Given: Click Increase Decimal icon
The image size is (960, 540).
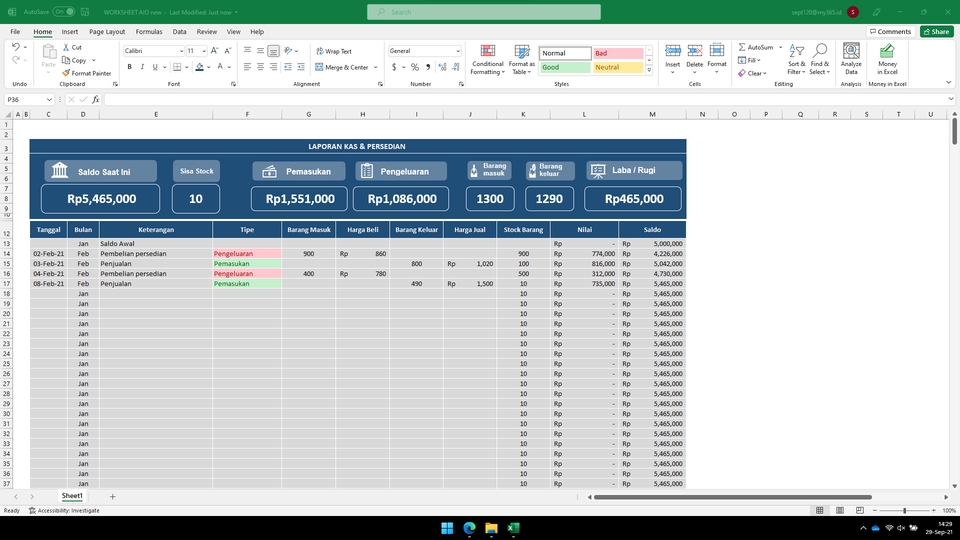Looking at the screenshot, I should tap(443, 67).
